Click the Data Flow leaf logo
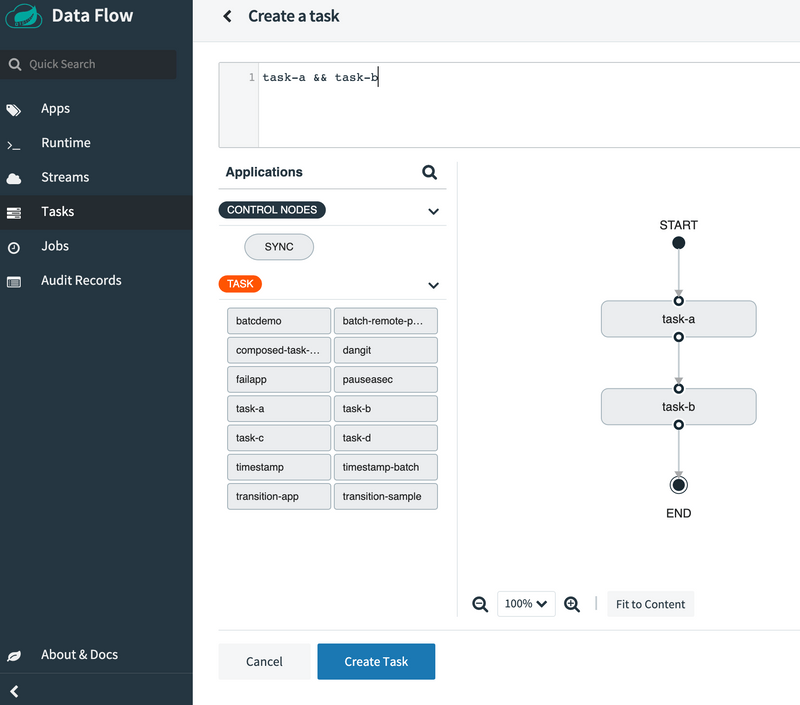Screen dimensions: 800x705 pos(23,16)
